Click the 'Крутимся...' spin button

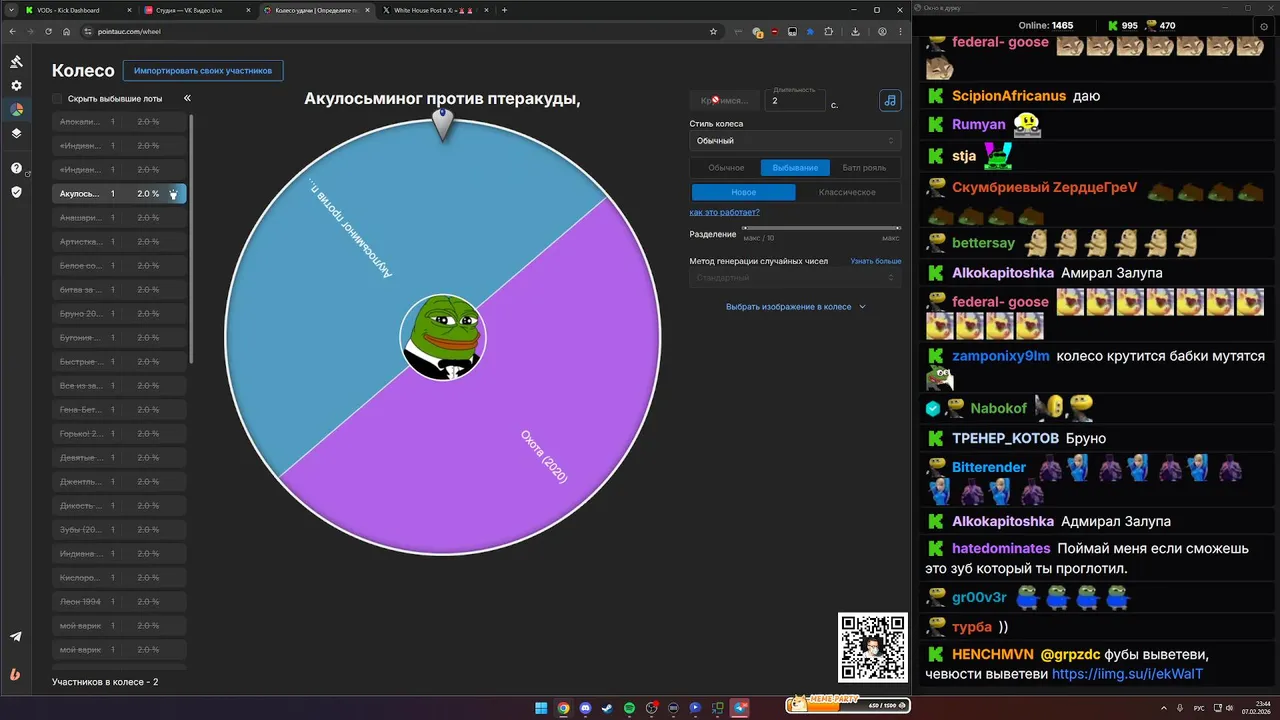coord(725,101)
